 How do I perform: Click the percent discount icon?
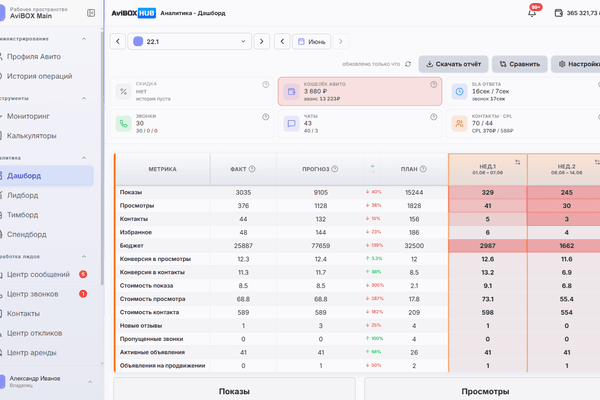(x=124, y=91)
